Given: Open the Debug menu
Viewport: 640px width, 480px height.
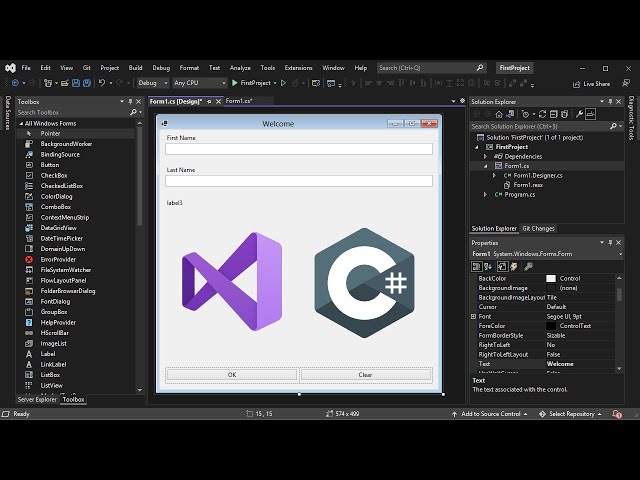Looking at the screenshot, I should (x=161, y=68).
